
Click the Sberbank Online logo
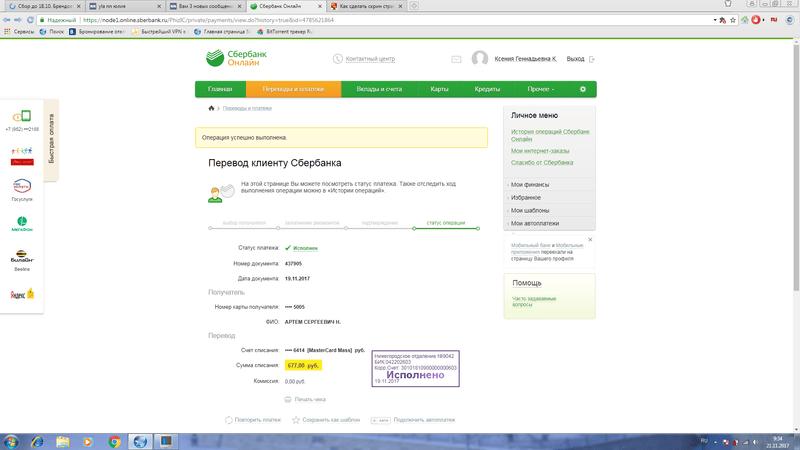(236, 58)
